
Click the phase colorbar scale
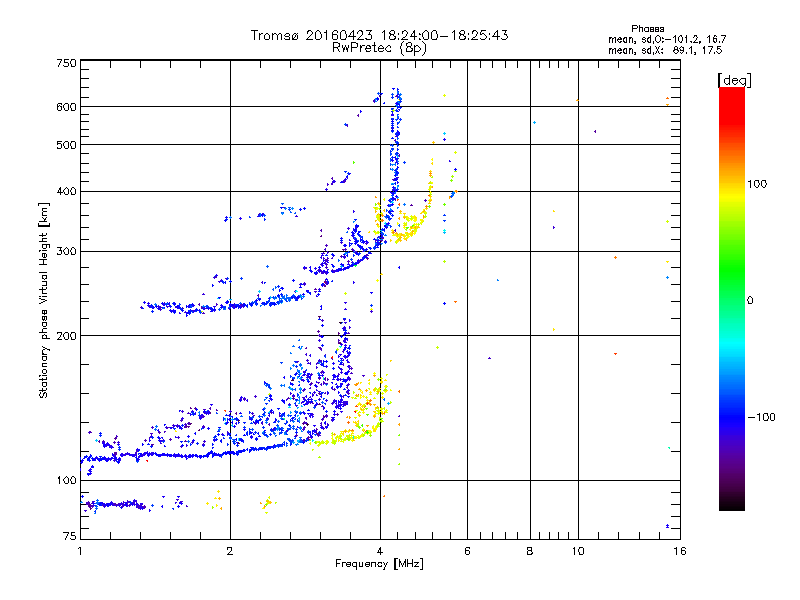point(732,298)
